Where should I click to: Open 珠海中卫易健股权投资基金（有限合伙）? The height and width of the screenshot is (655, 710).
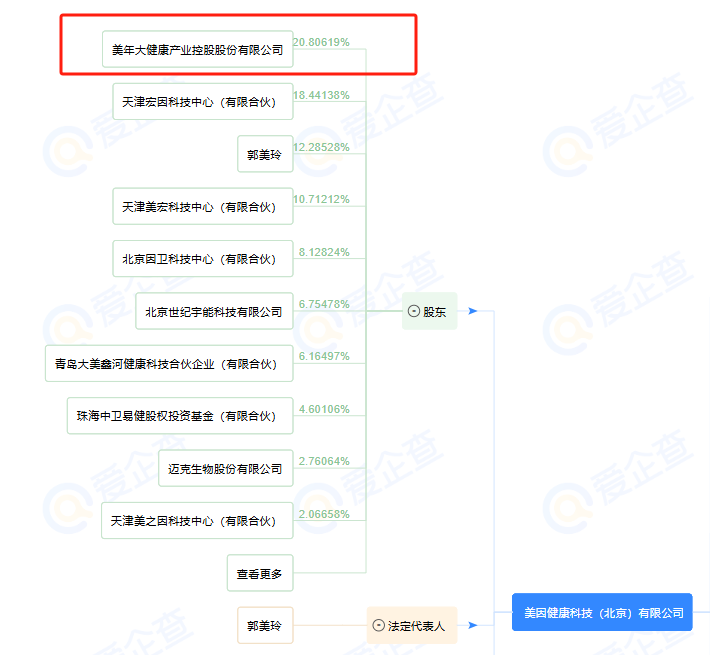[x=180, y=416]
